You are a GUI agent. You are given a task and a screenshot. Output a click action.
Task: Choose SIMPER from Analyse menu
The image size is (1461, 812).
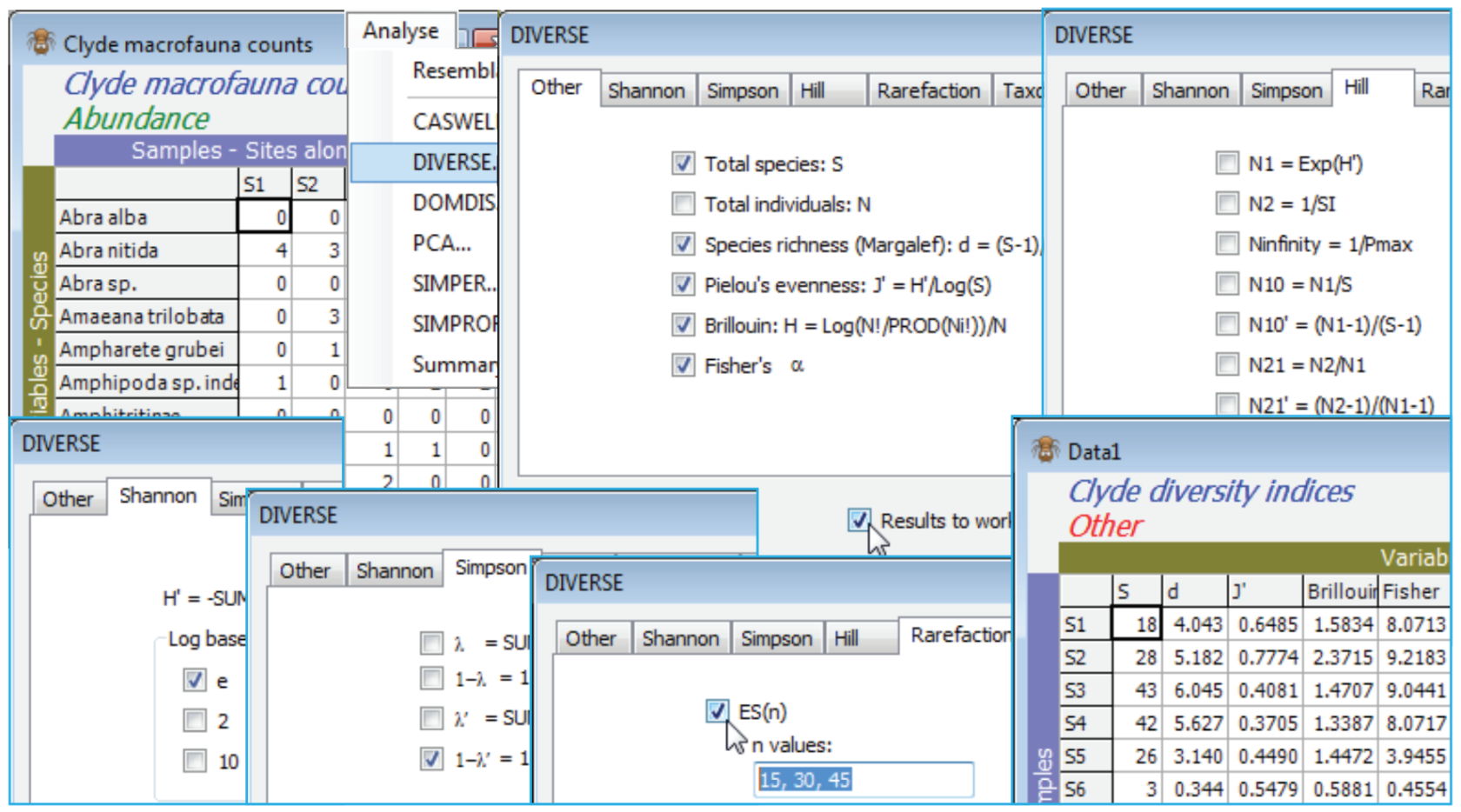(424, 283)
